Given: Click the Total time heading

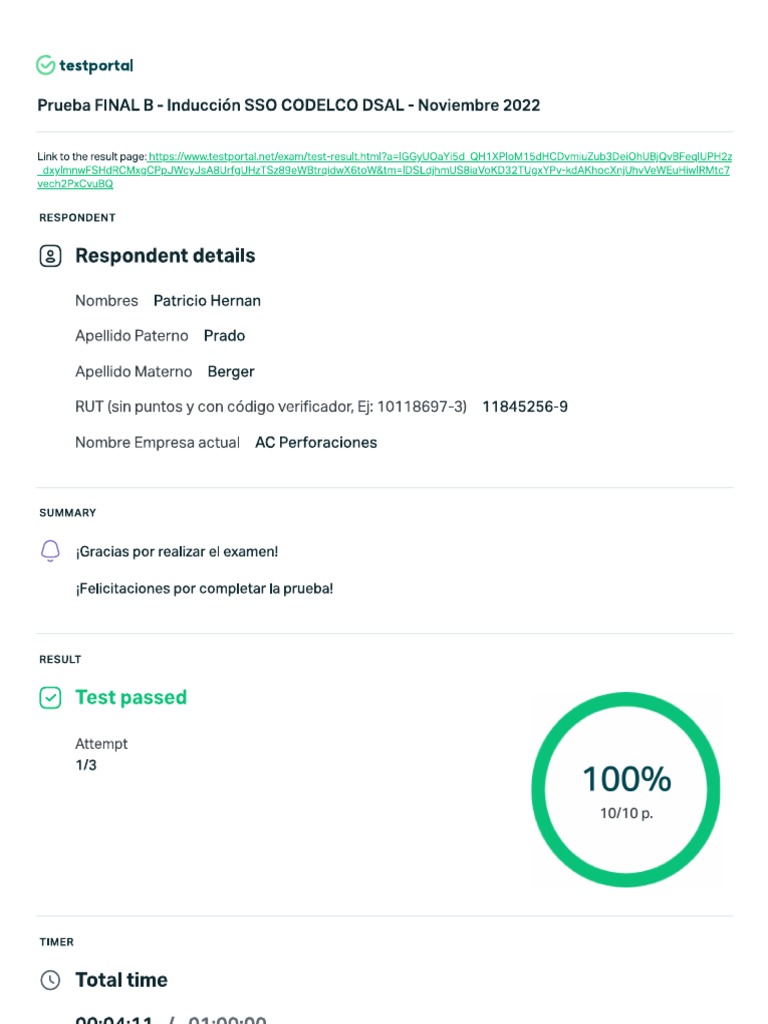Looking at the screenshot, I should [x=121, y=980].
